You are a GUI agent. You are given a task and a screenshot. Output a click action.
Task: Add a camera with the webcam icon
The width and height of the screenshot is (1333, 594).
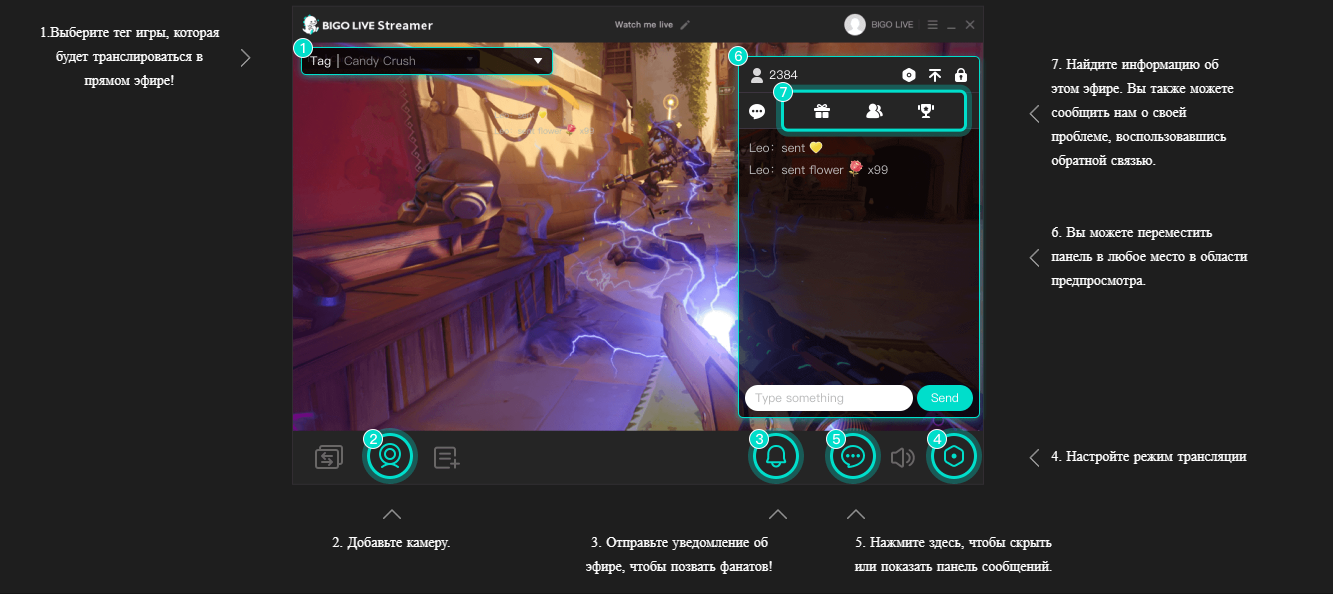click(x=390, y=457)
